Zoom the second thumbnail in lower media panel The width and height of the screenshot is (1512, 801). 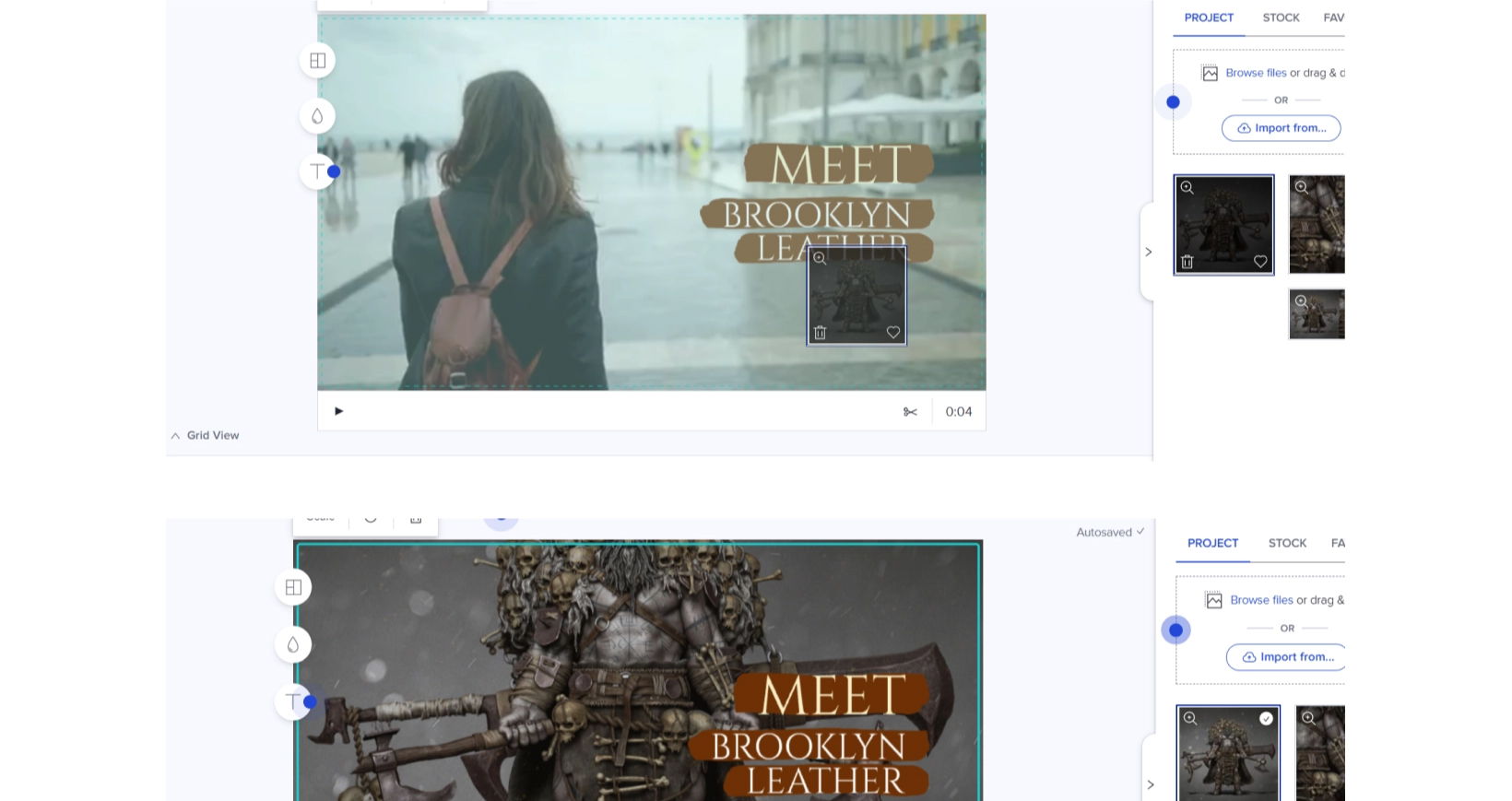coord(1308,718)
